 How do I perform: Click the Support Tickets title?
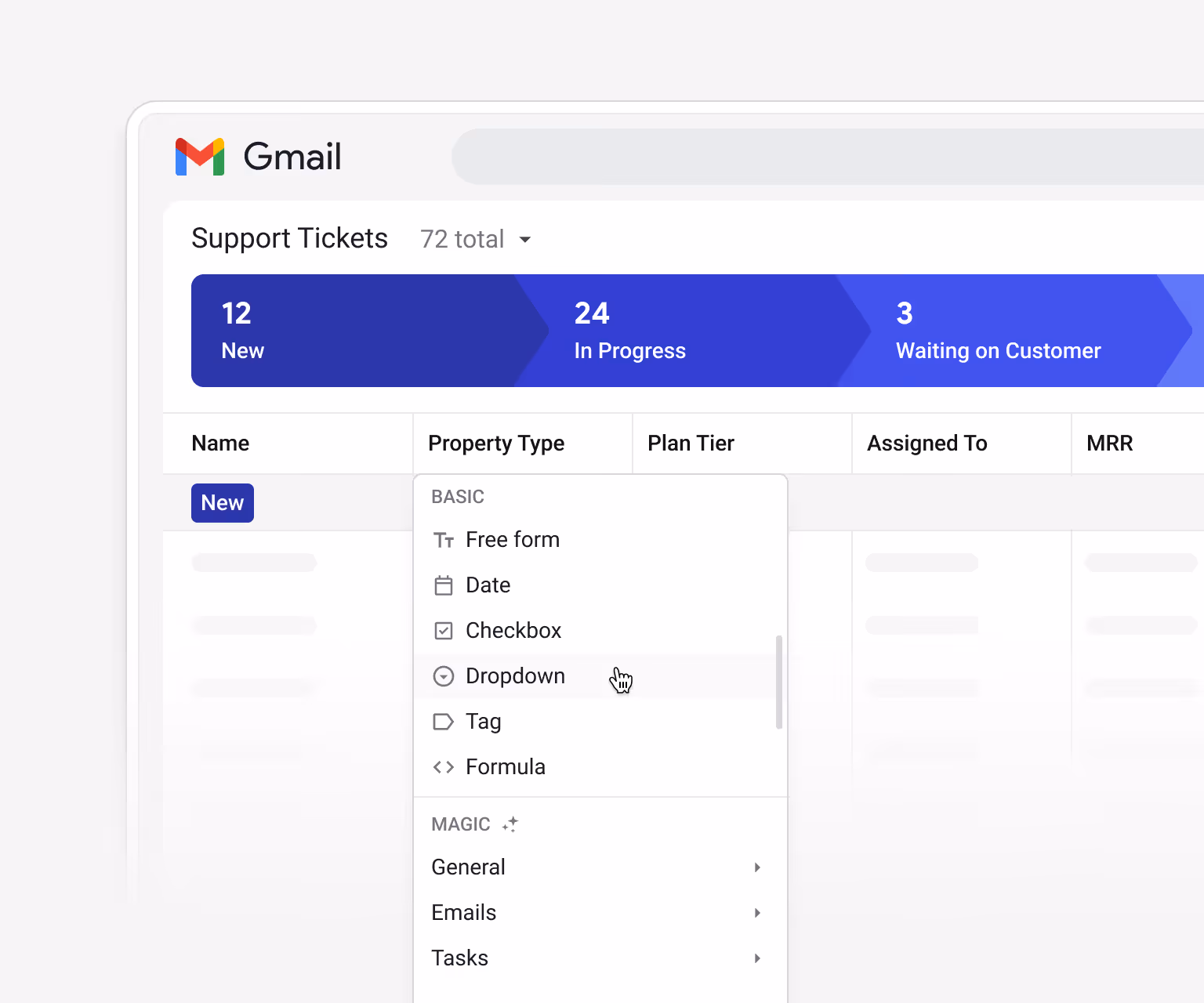point(290,238)
